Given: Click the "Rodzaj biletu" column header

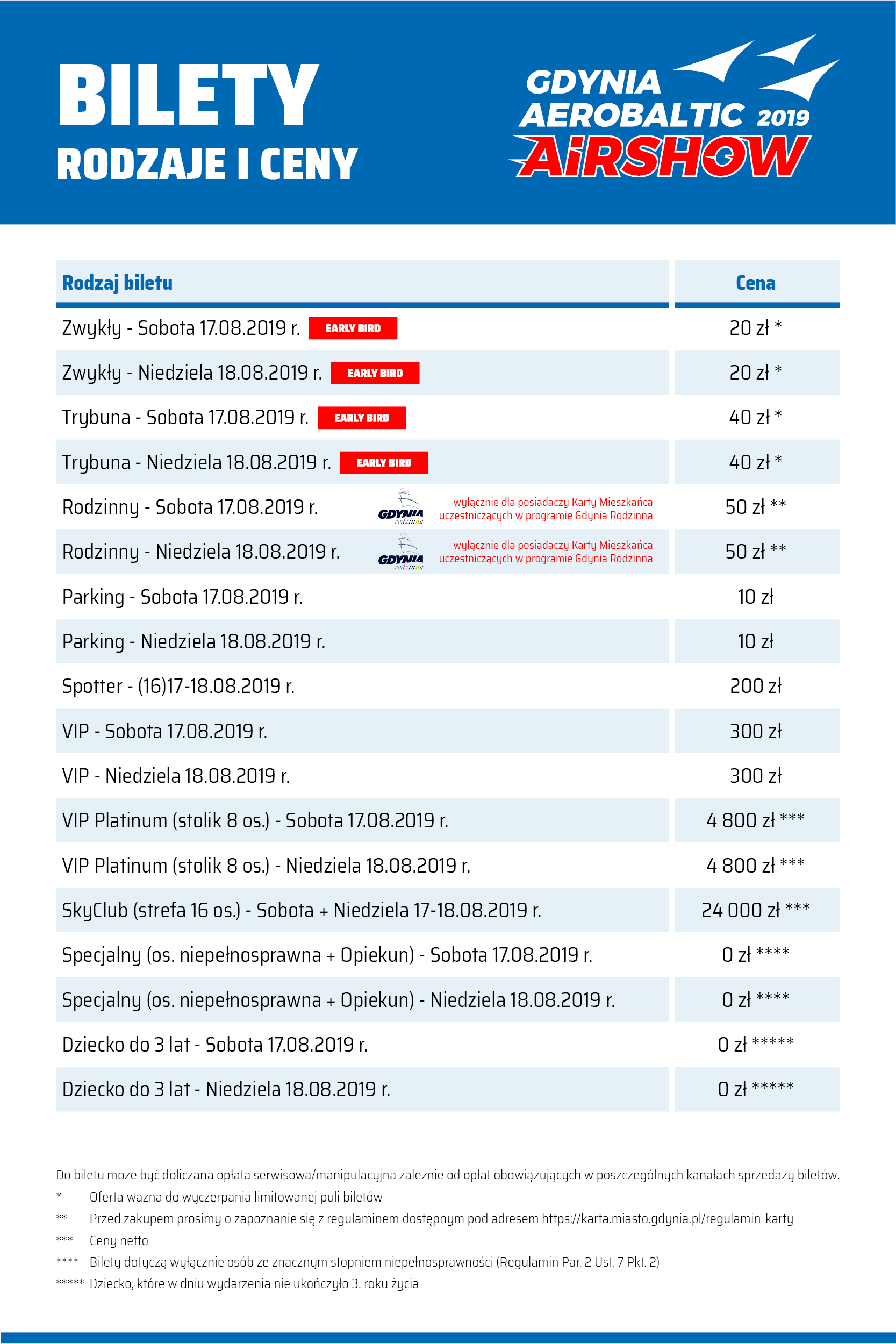Looking at the screenshot, I should (x=117, y=283).
